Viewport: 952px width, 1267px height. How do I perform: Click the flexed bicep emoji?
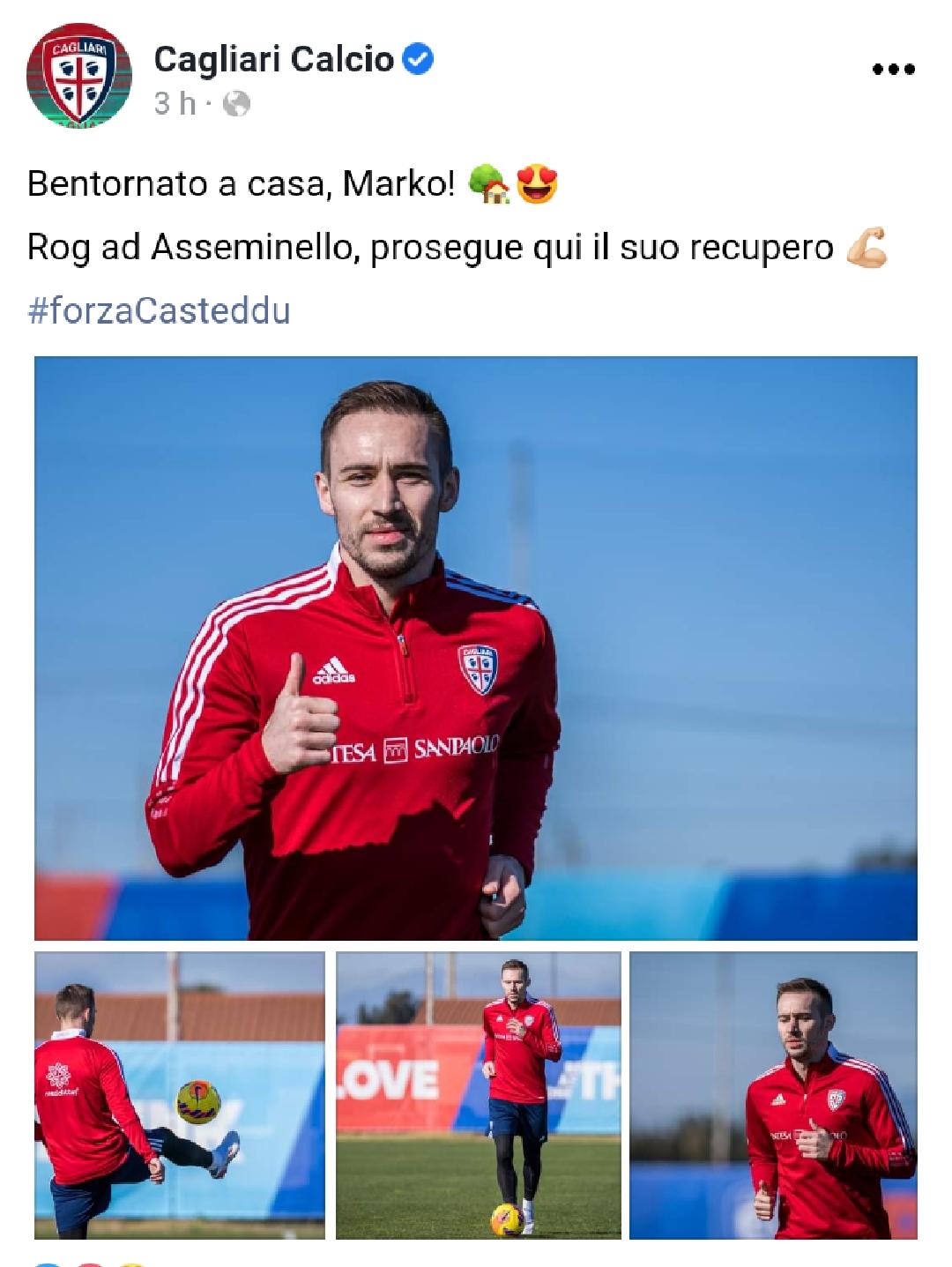866,248
